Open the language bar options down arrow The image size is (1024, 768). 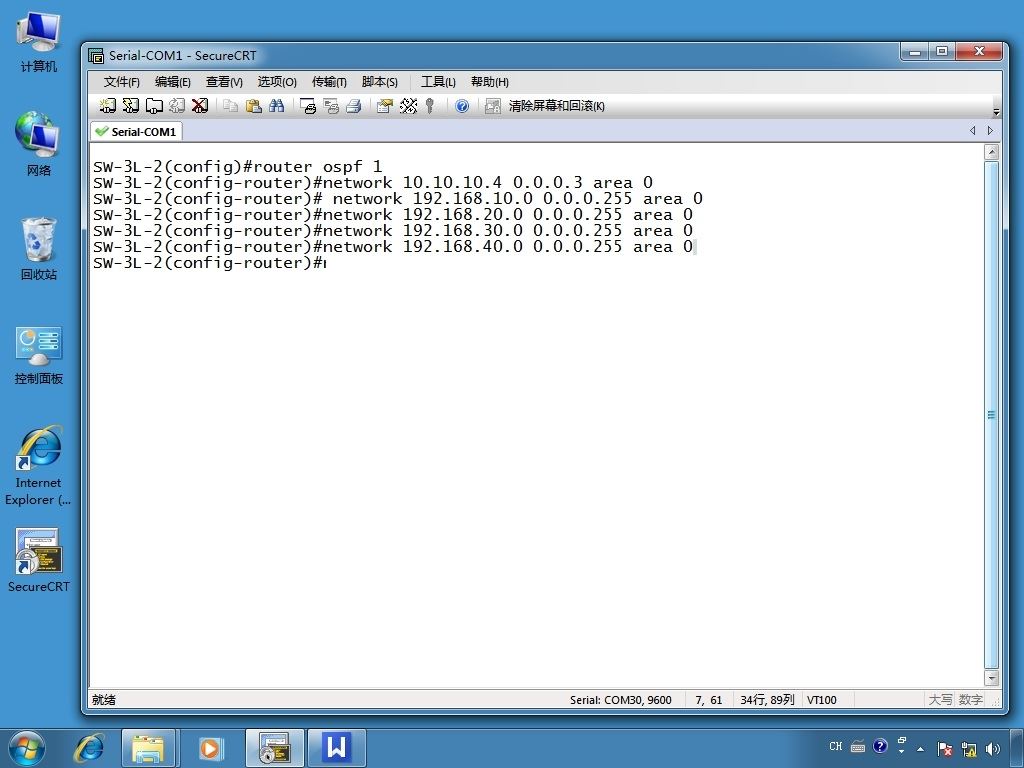tap(902, 752)
